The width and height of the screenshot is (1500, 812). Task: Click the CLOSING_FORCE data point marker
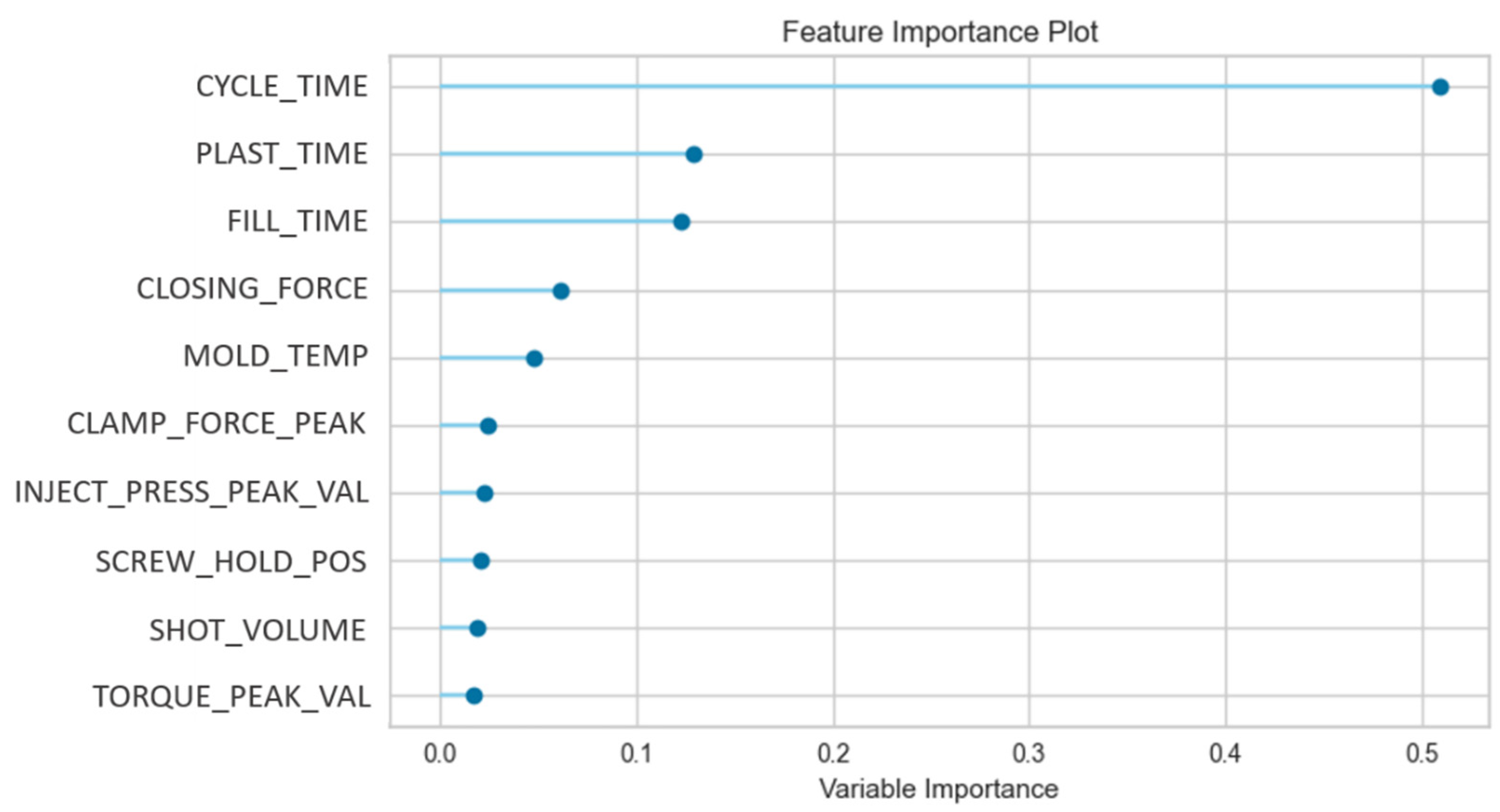click(561, 291)
